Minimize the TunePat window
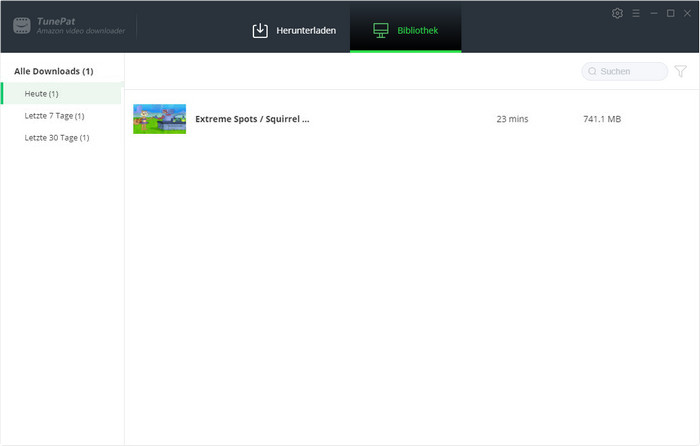 point(654,13)
